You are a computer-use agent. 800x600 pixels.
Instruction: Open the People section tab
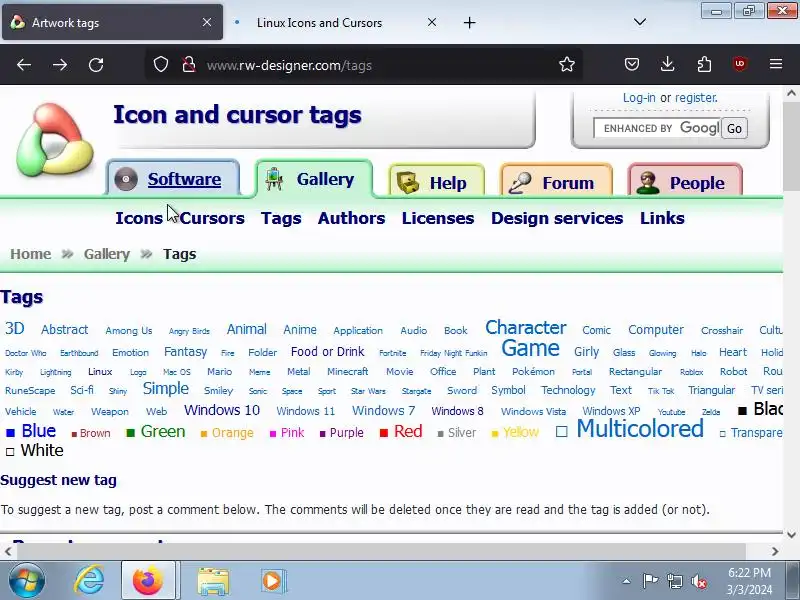pyautogui.click(x=685, y=182)
